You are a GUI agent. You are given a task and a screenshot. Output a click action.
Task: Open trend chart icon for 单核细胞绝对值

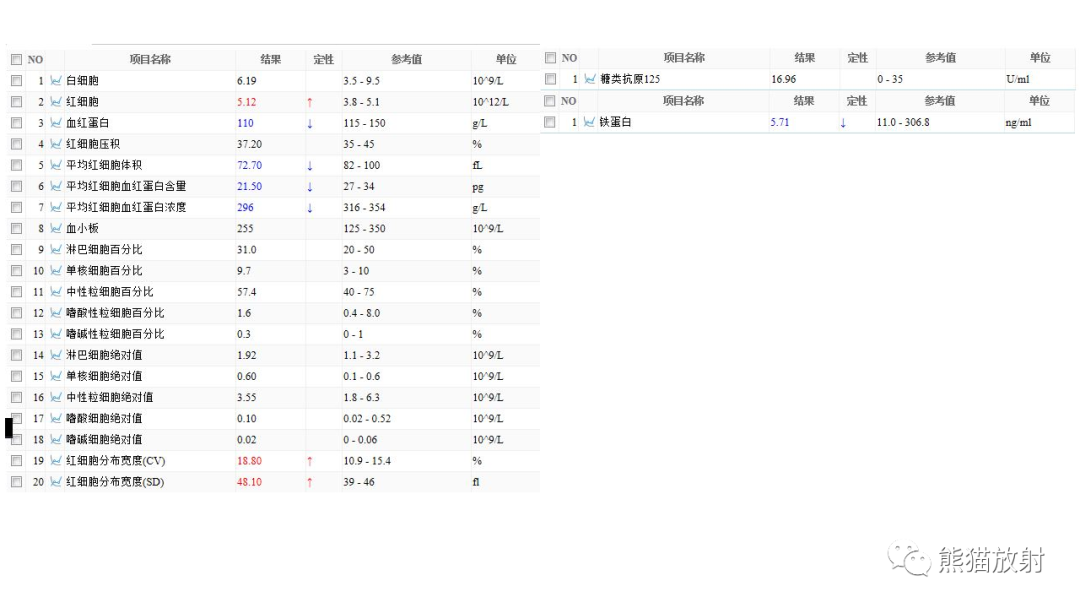click(56, 377)
